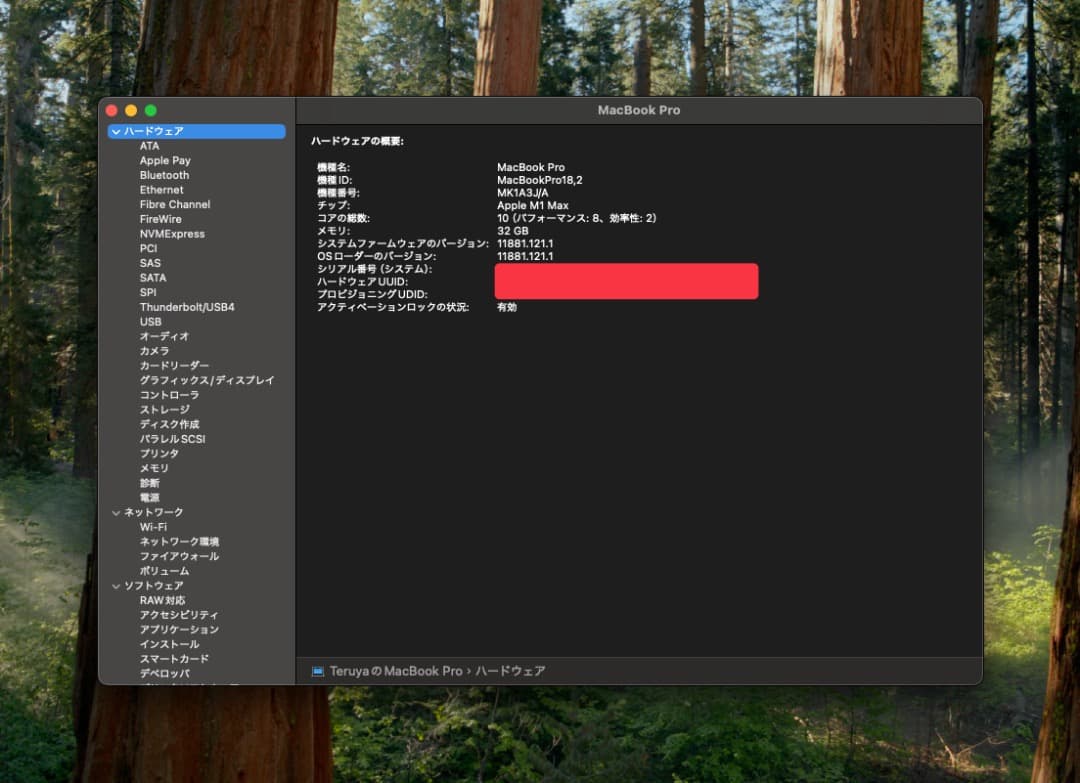
Task: Select Bluetooth in the hardware list
Action: pos(165,175)
